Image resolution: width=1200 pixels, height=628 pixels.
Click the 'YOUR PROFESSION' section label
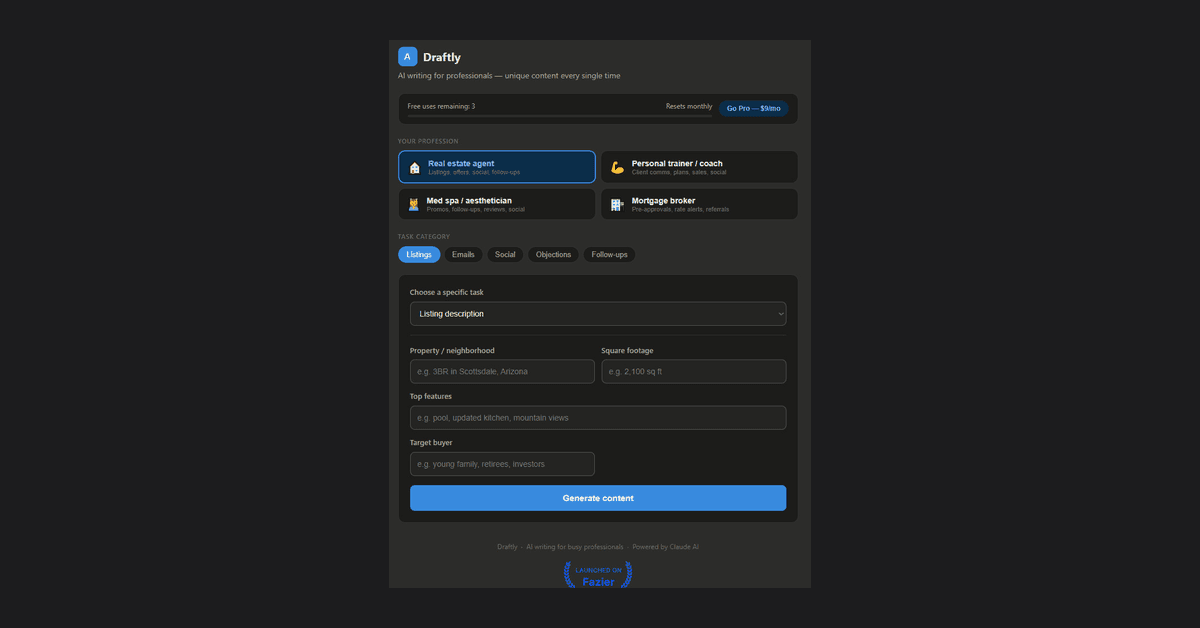point(428,141)
